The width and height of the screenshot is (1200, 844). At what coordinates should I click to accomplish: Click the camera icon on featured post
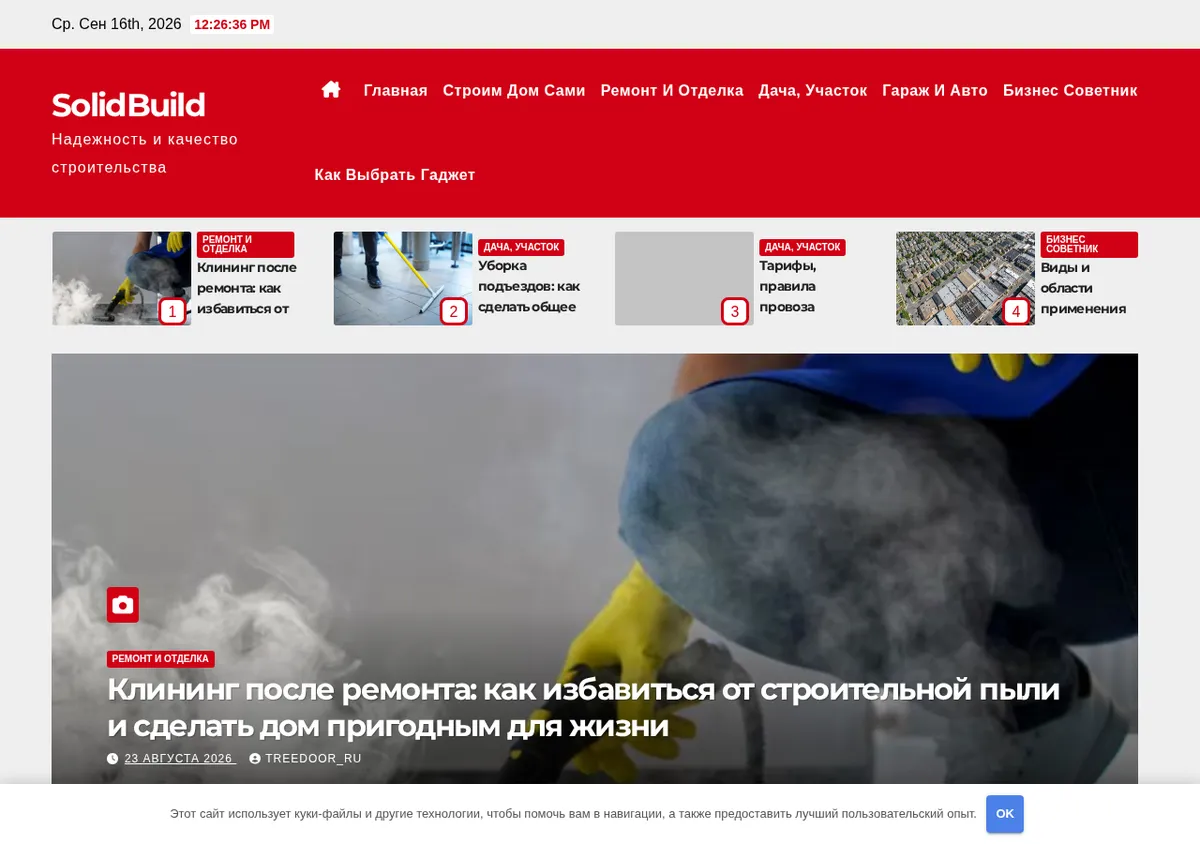click(x=123, y=605)
